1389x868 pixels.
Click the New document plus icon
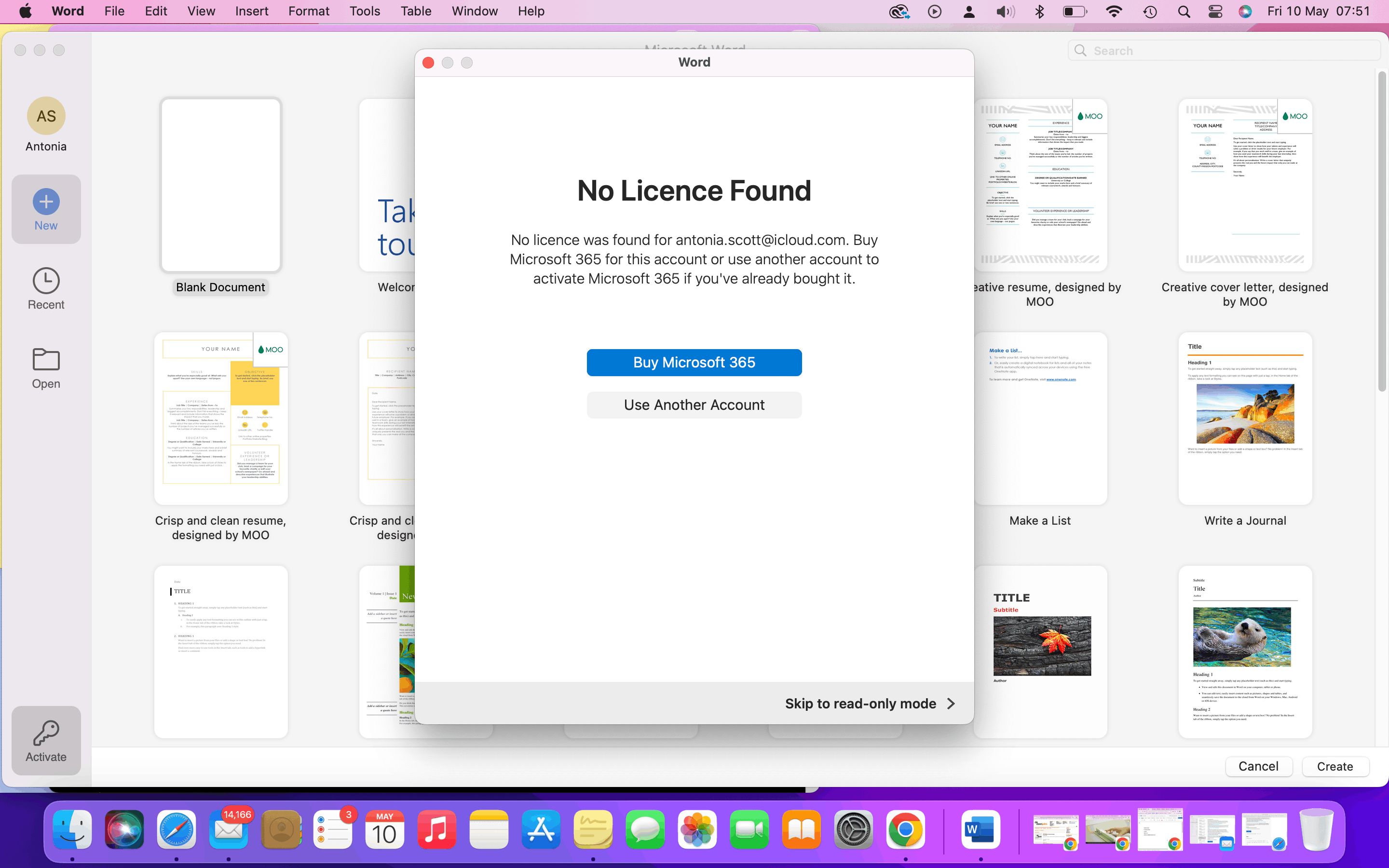[x=46, y=202]
